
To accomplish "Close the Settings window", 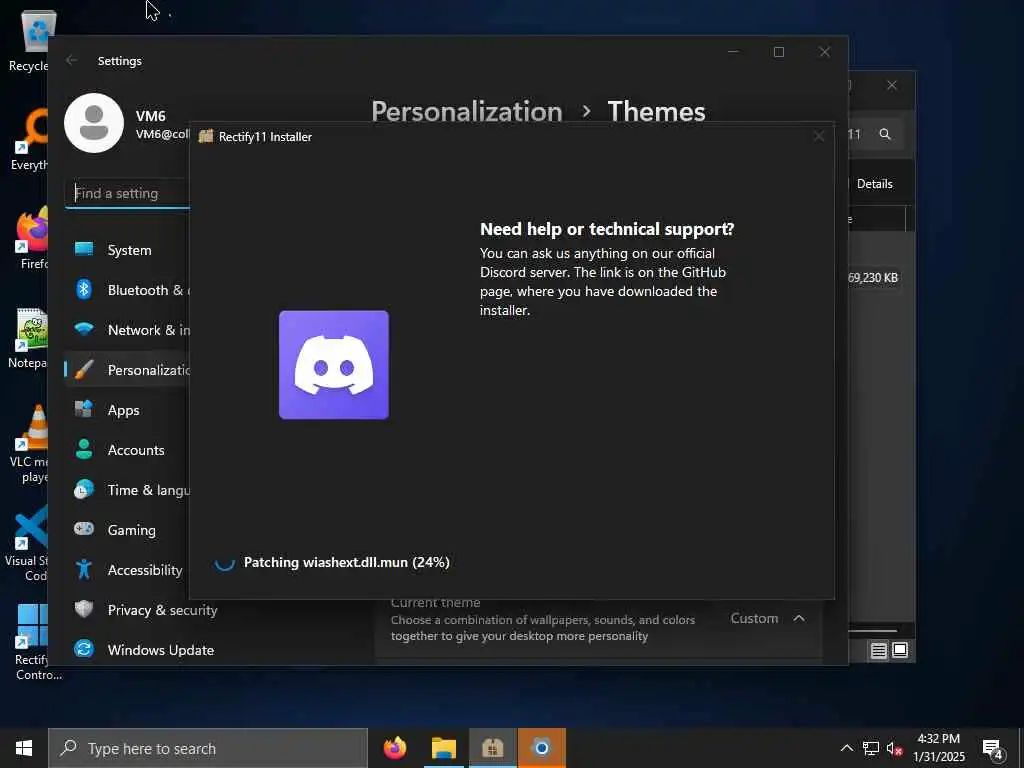I will point(825,52).
